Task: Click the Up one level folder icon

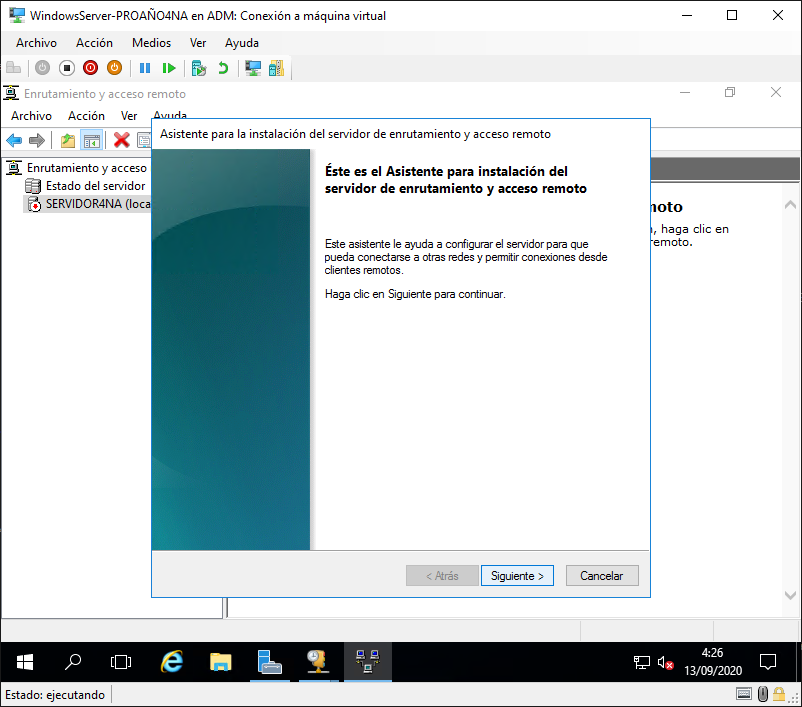Action: (68, 140)
